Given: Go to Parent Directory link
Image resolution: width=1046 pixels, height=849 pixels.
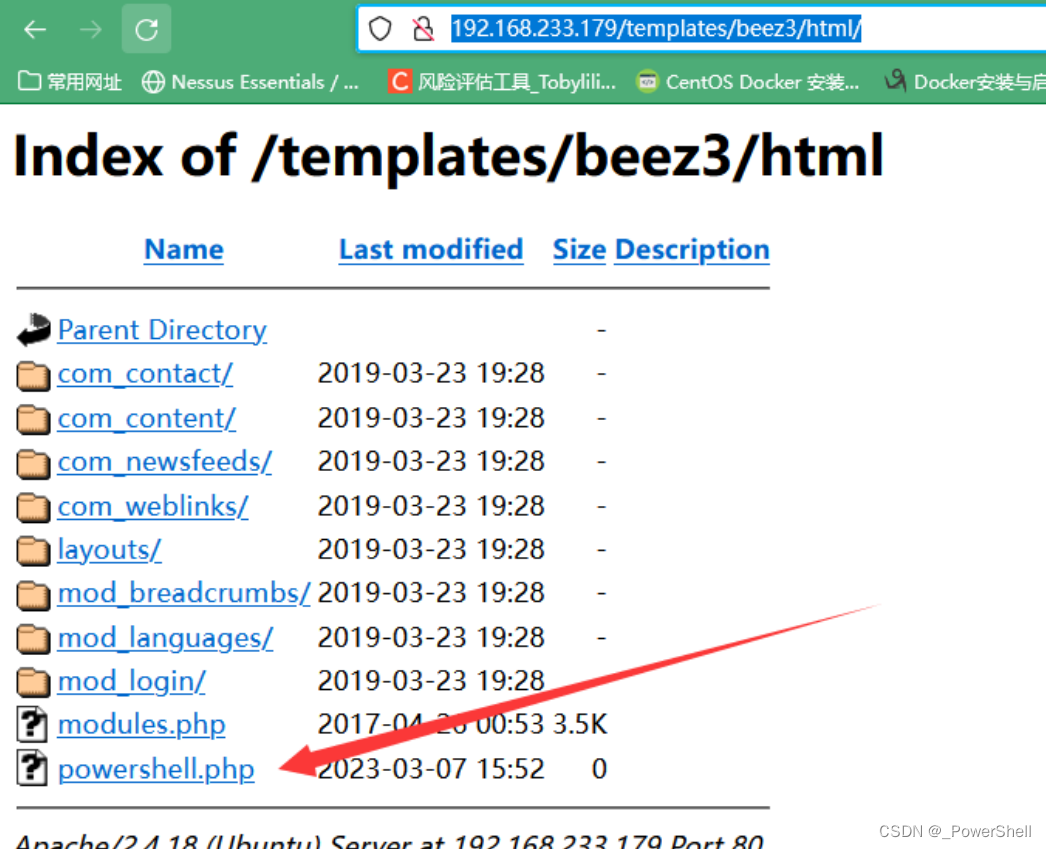Looking at the screenshot, I should 162,330.
